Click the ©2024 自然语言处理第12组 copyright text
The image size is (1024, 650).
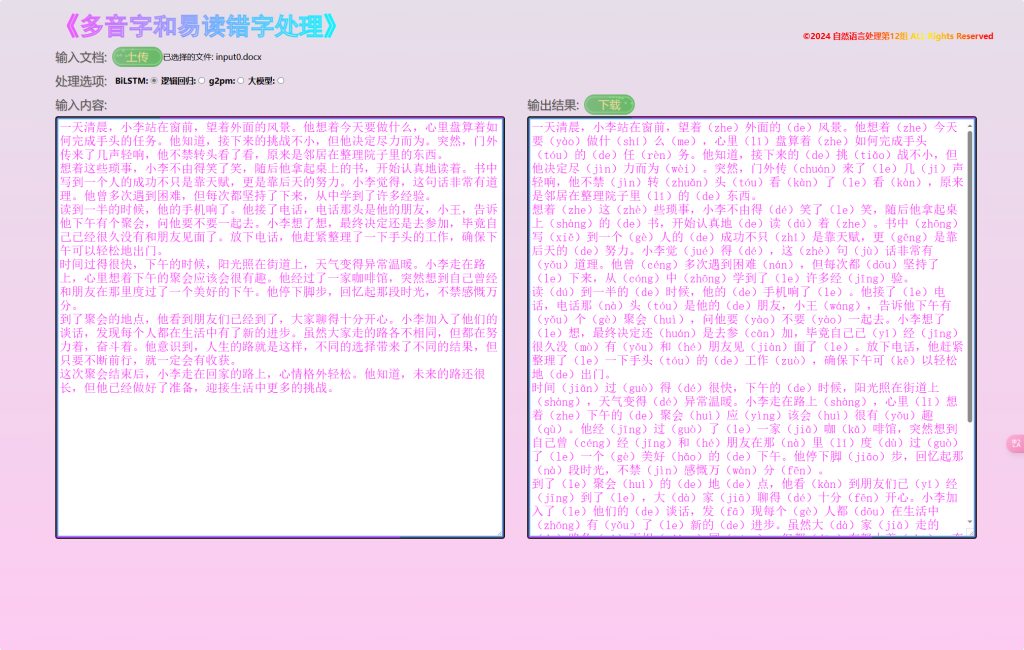click(898, 36)
